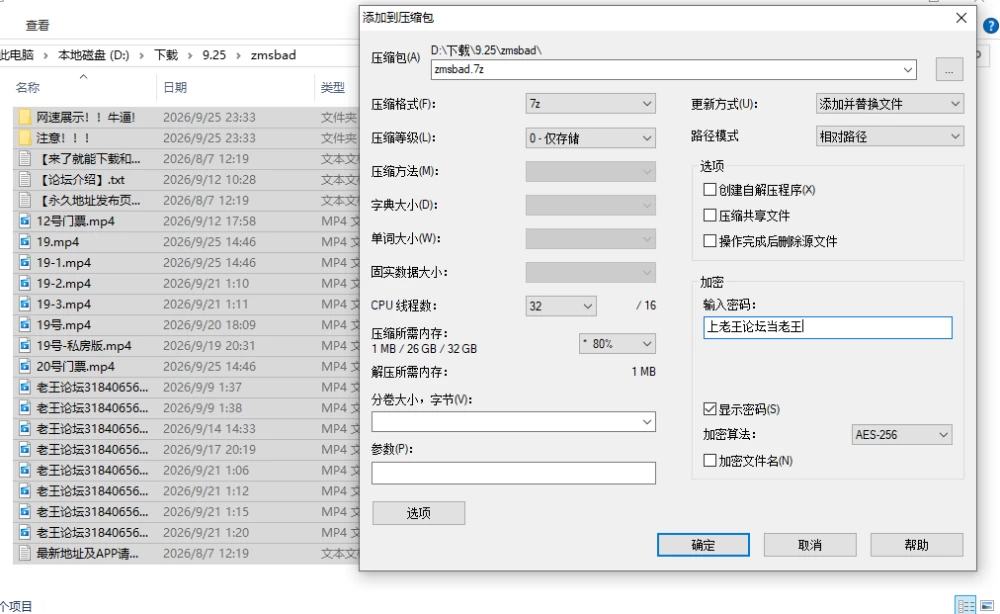This screenshot has width=1000, height=614.
Task: Click the 类型 column header
Action: [333, 87]
